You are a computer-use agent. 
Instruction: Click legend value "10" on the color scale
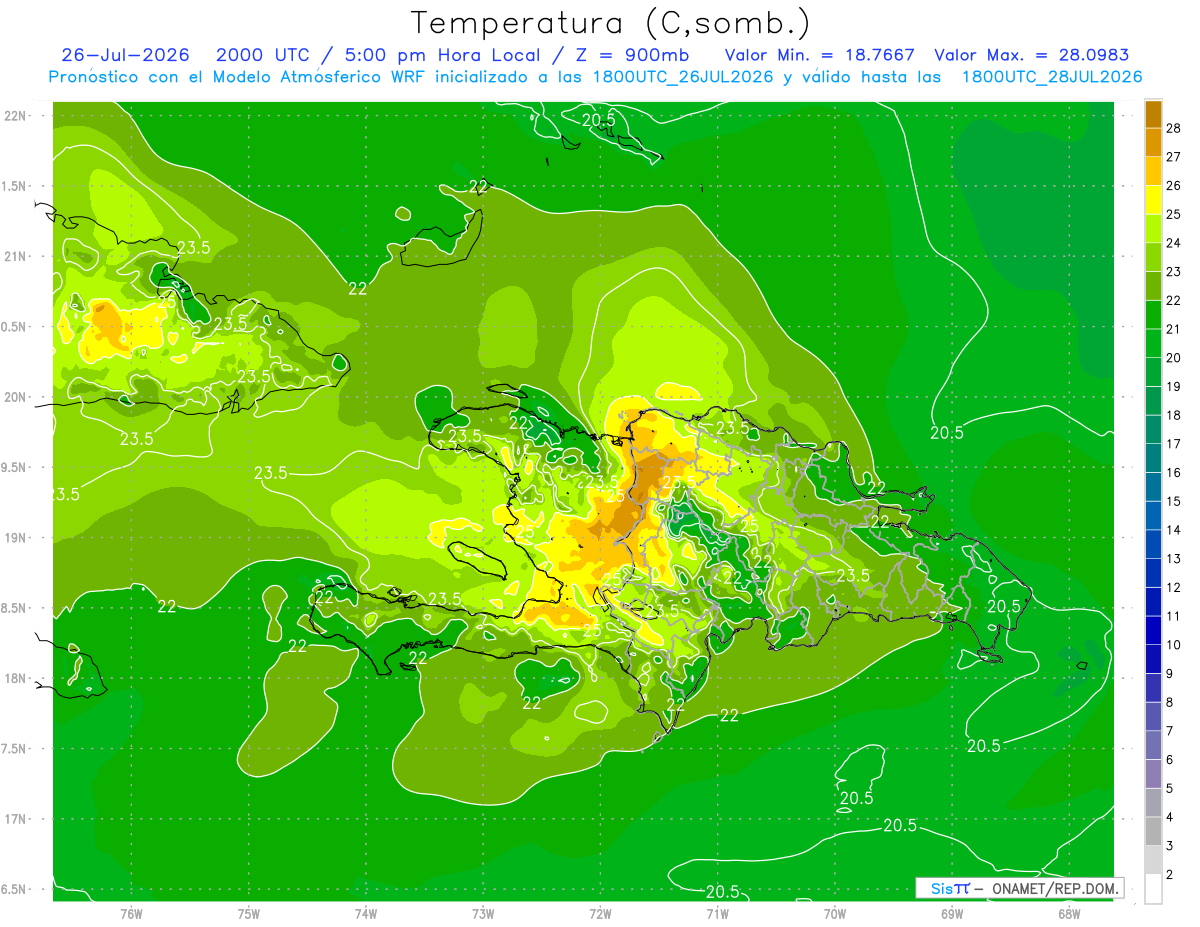(x=1174, y=645)
